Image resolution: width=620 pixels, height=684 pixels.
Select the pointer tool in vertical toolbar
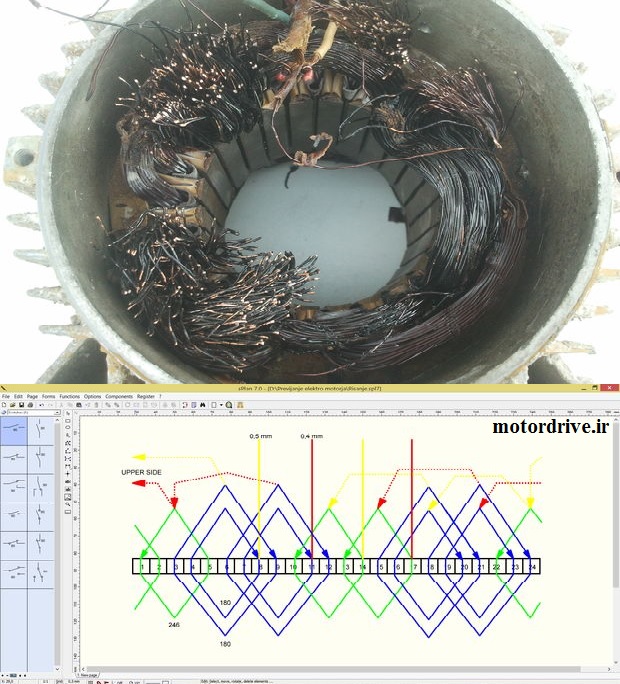click(x=68, y=414)
